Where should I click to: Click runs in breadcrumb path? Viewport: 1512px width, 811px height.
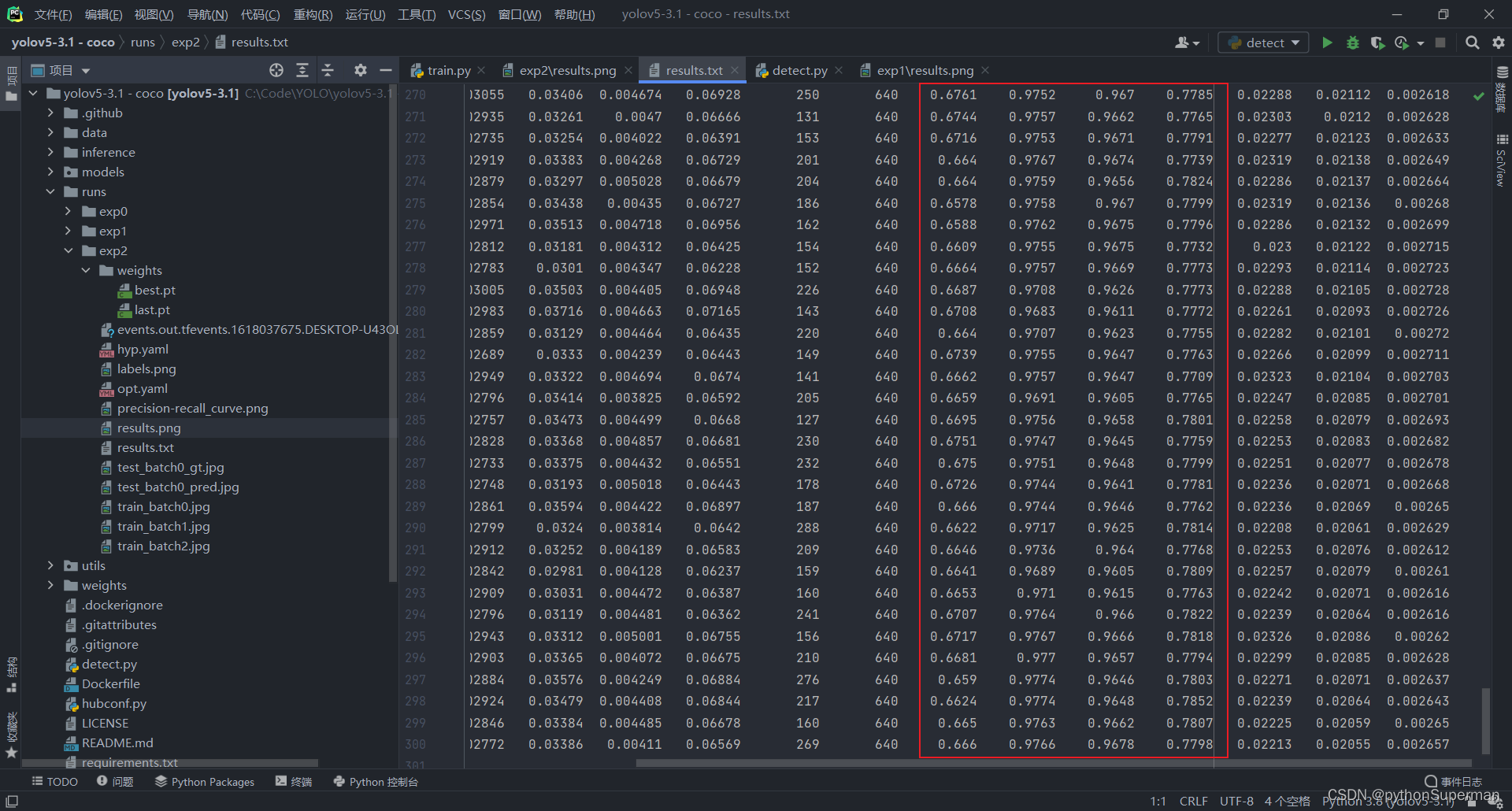click(143, 43)
